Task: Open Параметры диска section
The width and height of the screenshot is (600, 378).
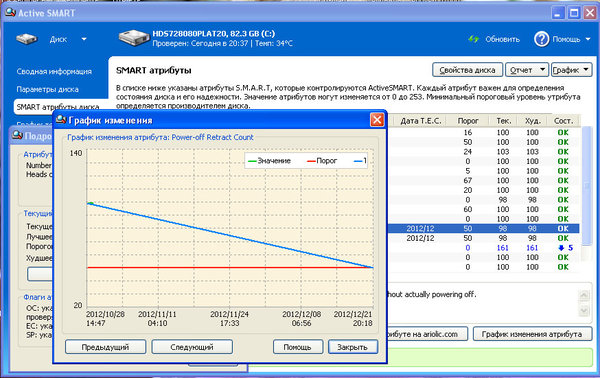Action: tap(47, 89)
